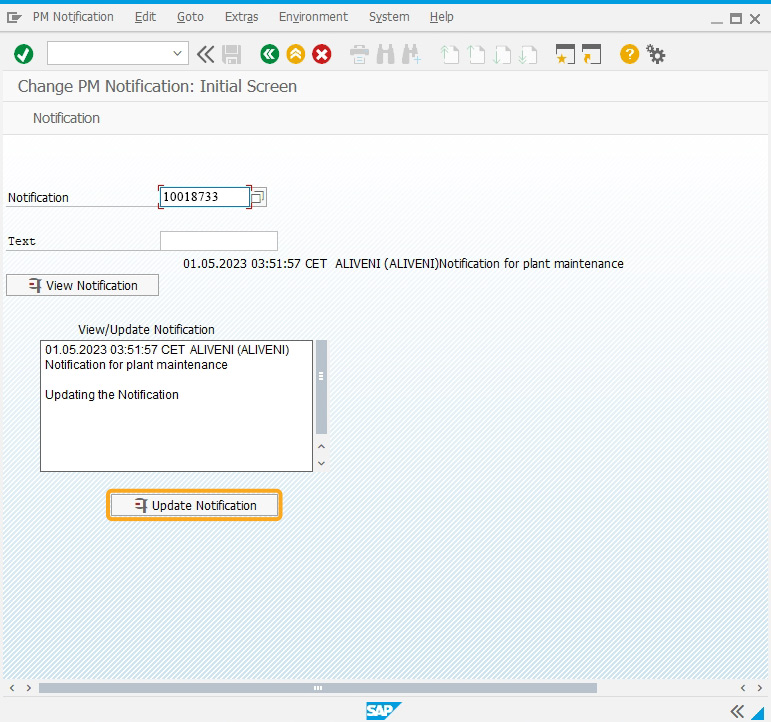Screen dimensions: 771x722
Task: Click the Notification toolbar button
Action: pos(66,118)
